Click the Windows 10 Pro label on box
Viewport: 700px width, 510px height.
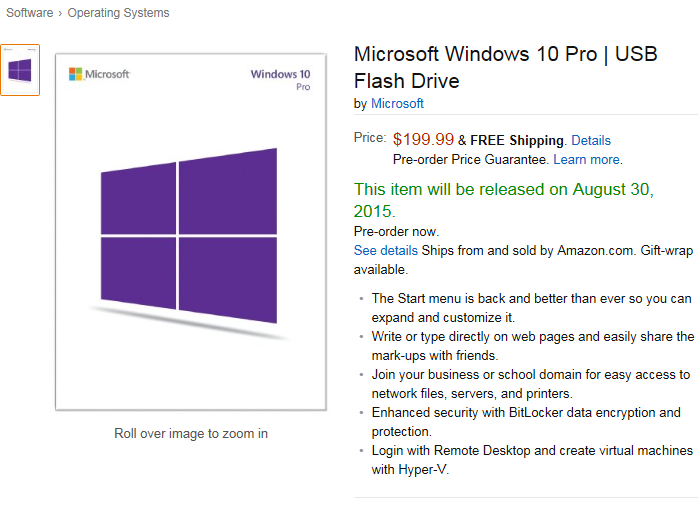(280, 79)
